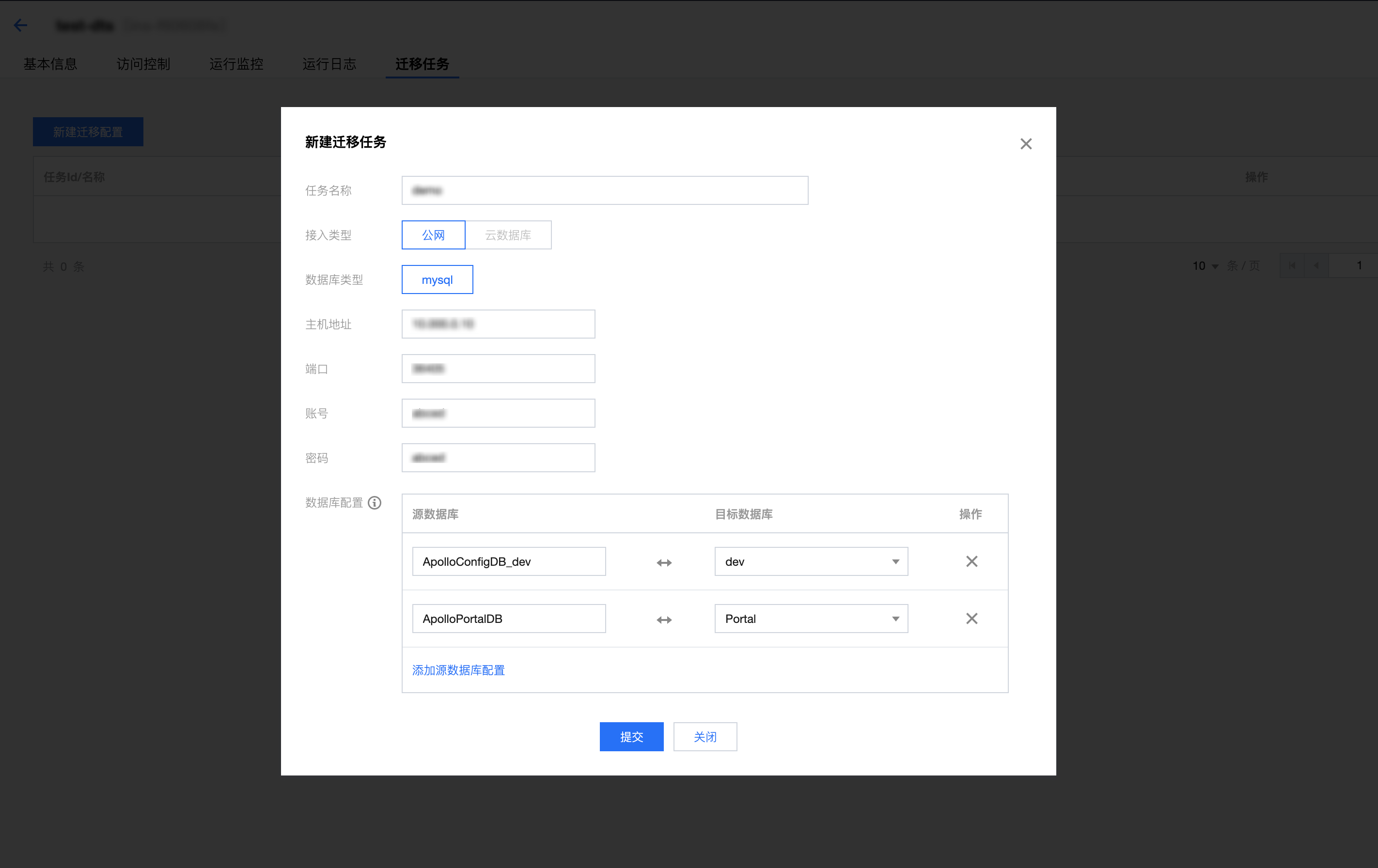Click the back arrow at top left
The width and height of the screenshot is (1378, 868).
tap(21, 25)
